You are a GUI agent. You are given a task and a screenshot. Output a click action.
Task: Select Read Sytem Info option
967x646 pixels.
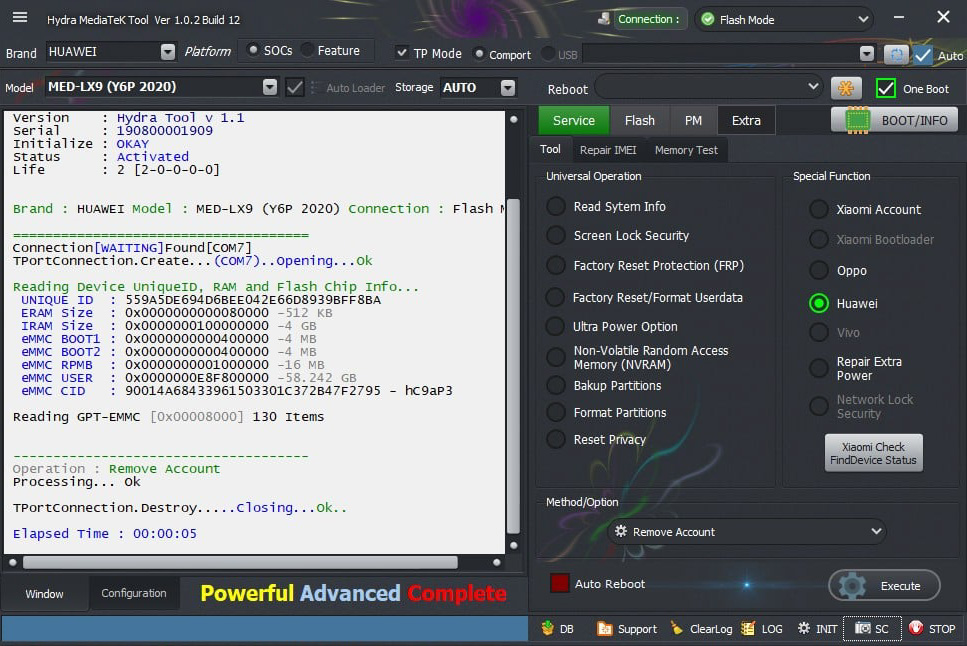[x=556, y=206]
